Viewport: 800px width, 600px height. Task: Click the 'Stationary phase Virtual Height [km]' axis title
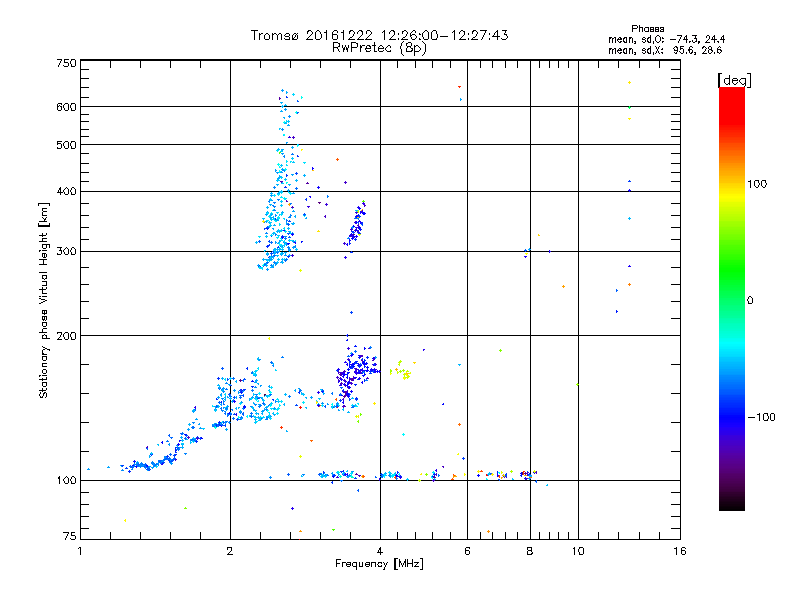[43, 300]
